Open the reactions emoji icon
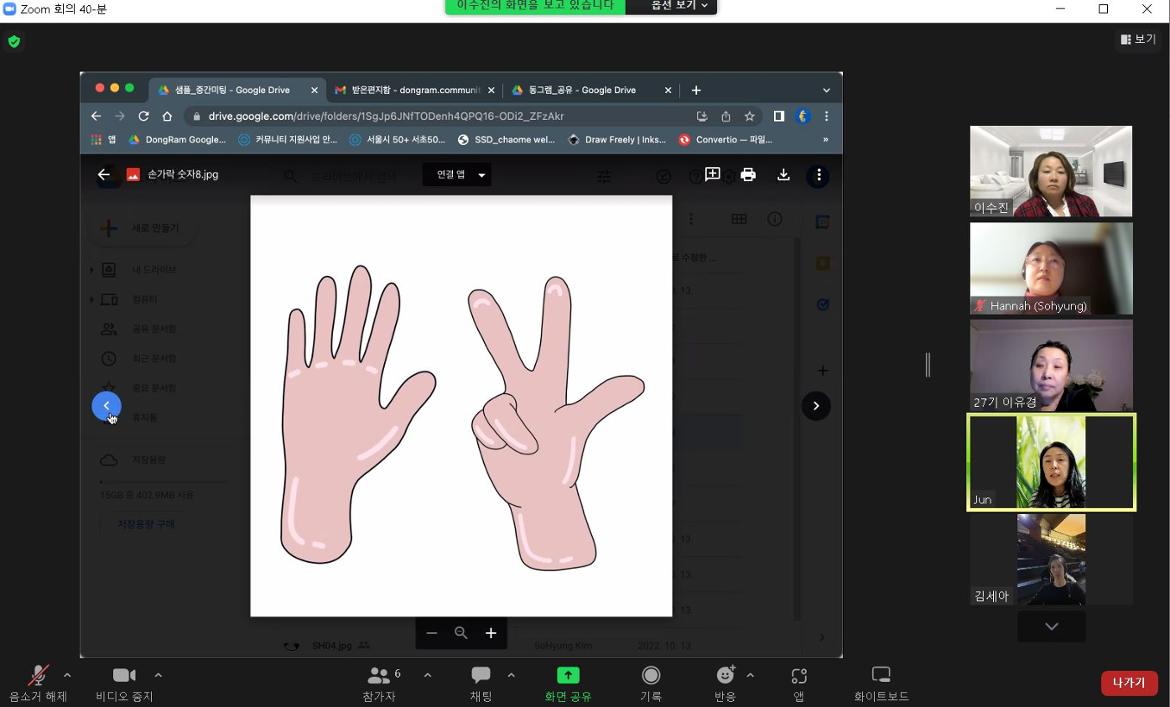Image resolution: width=1170 pixels, height=707 pixels. pyautogui.click(x=725, y=676)
